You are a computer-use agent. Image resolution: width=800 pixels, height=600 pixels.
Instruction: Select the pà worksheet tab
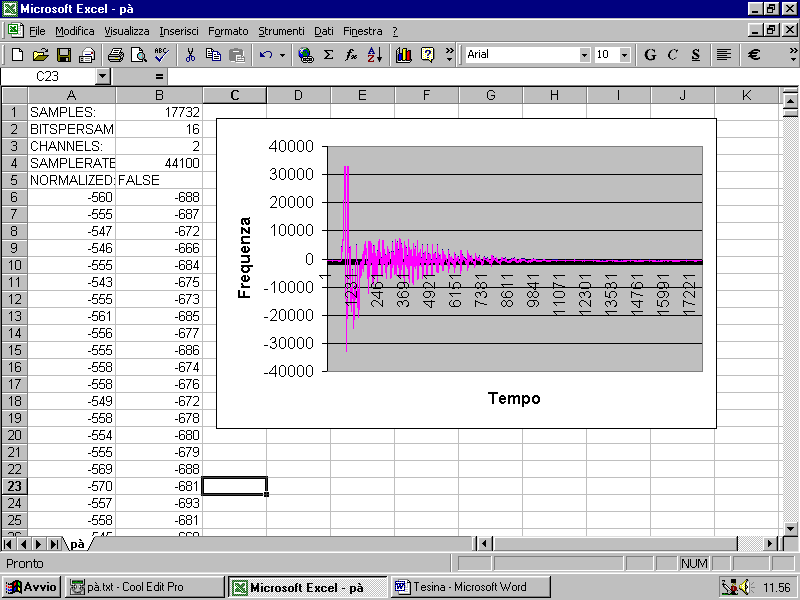tap(77, 544)
